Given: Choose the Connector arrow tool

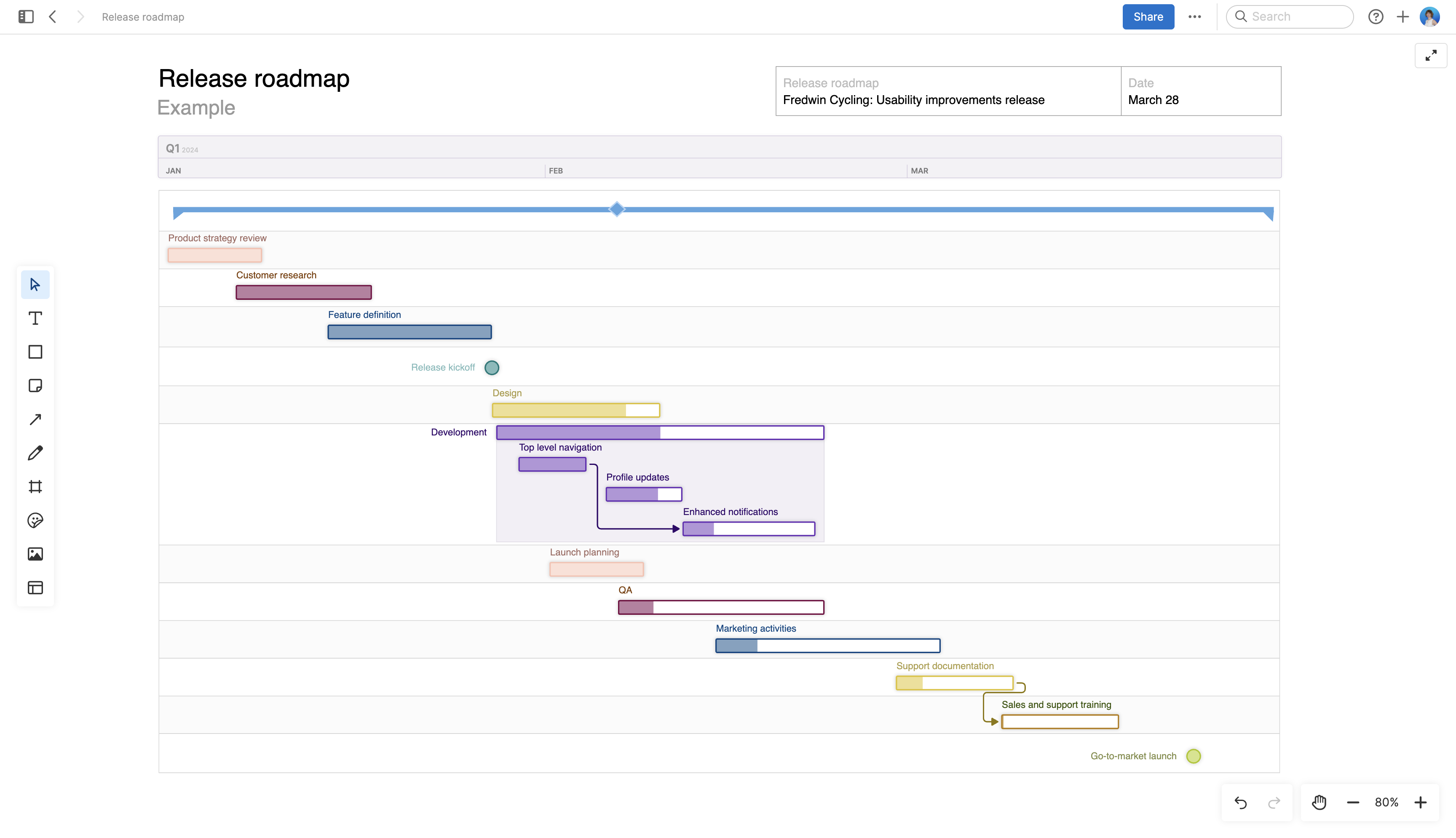Looking at the screenshot, I should point(35,419).
